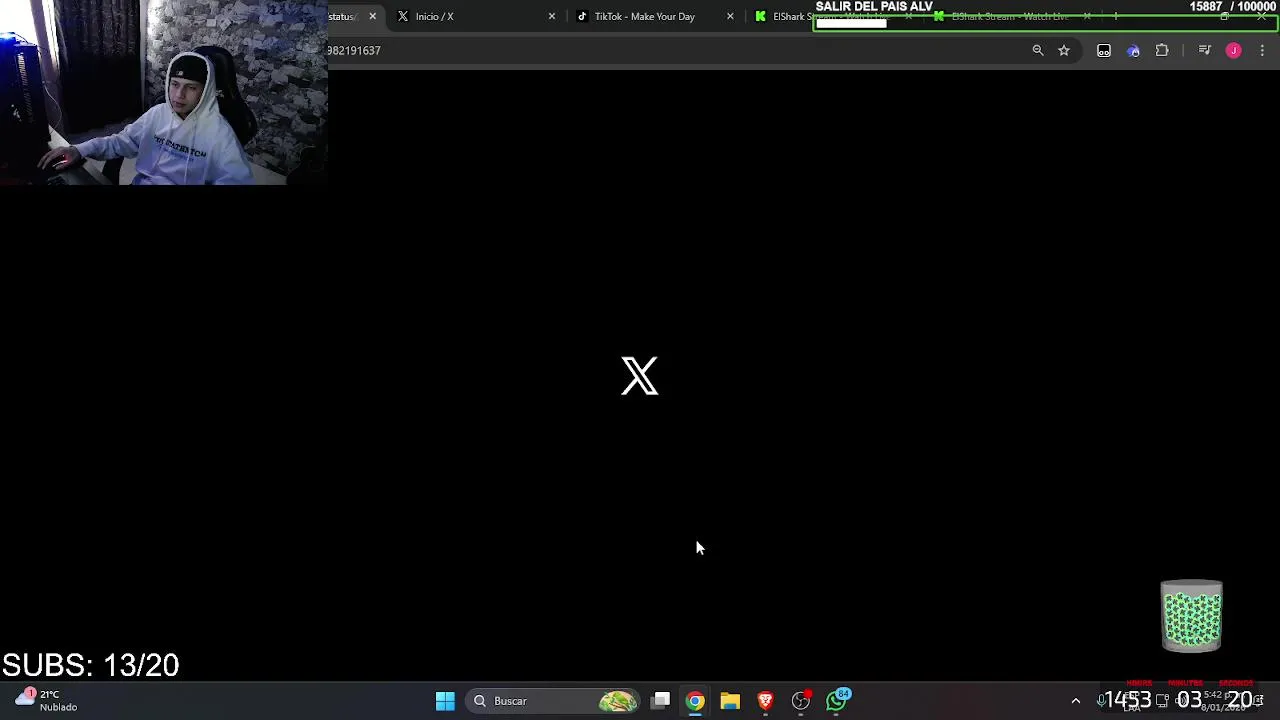Click the purple-blue extension icon
Image resolution: width=1280 pixels, height=720 pixels.
point(1133,50)
